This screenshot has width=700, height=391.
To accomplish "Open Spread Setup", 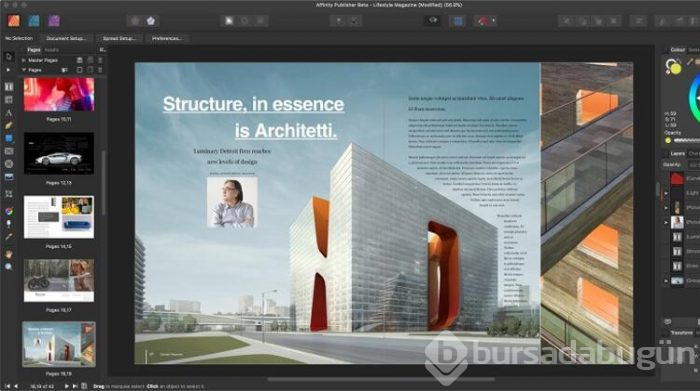I will [x=119, y=38].
